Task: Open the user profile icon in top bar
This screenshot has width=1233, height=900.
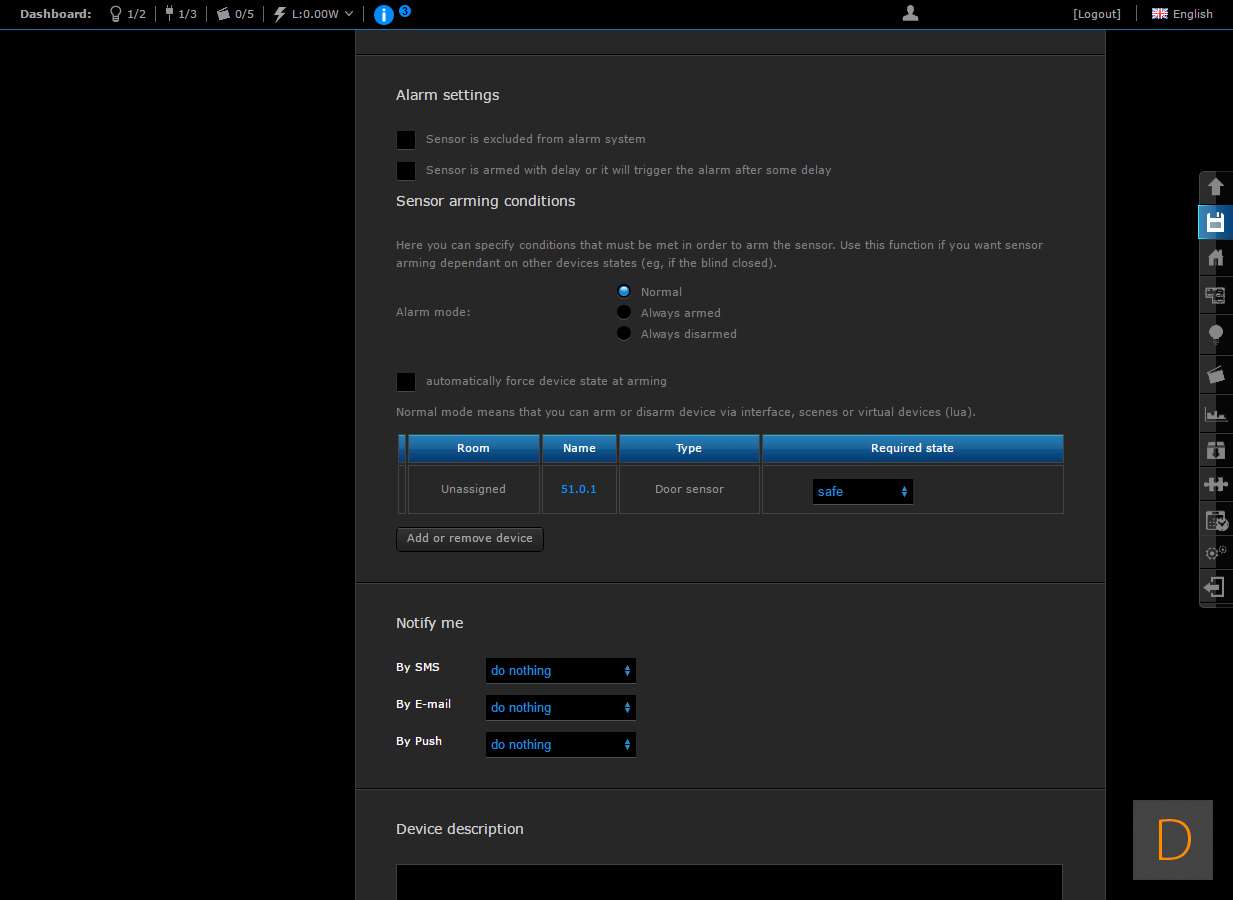Action: click(910, 13)
